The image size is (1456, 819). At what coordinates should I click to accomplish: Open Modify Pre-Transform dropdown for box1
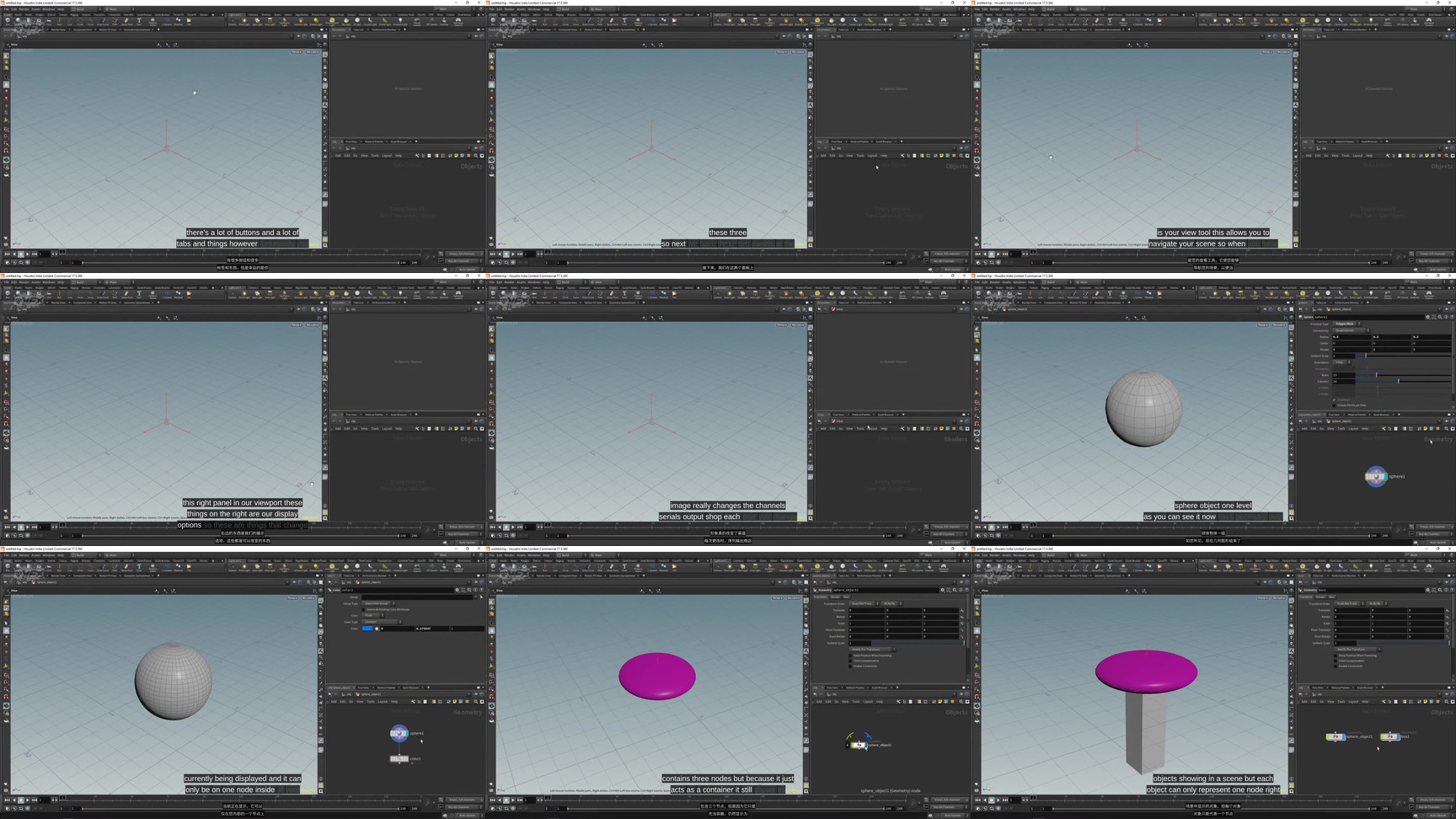1357,650
